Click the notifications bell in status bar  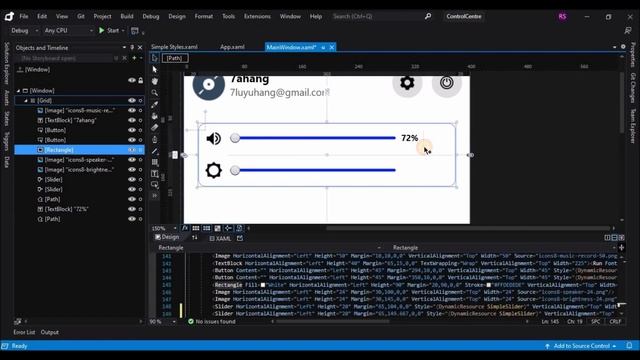coord(629,345)
